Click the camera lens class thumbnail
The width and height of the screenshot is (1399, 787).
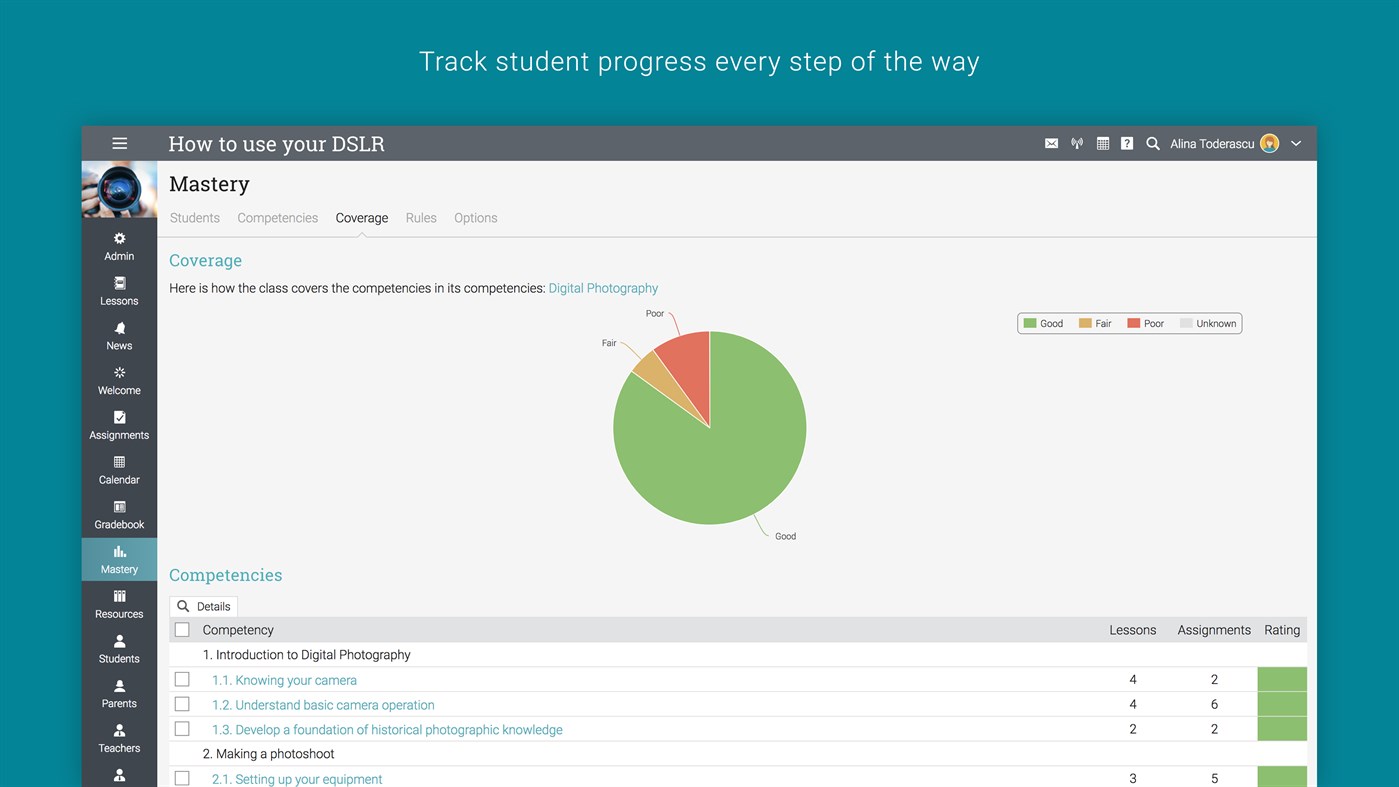(x=119, y=189)
